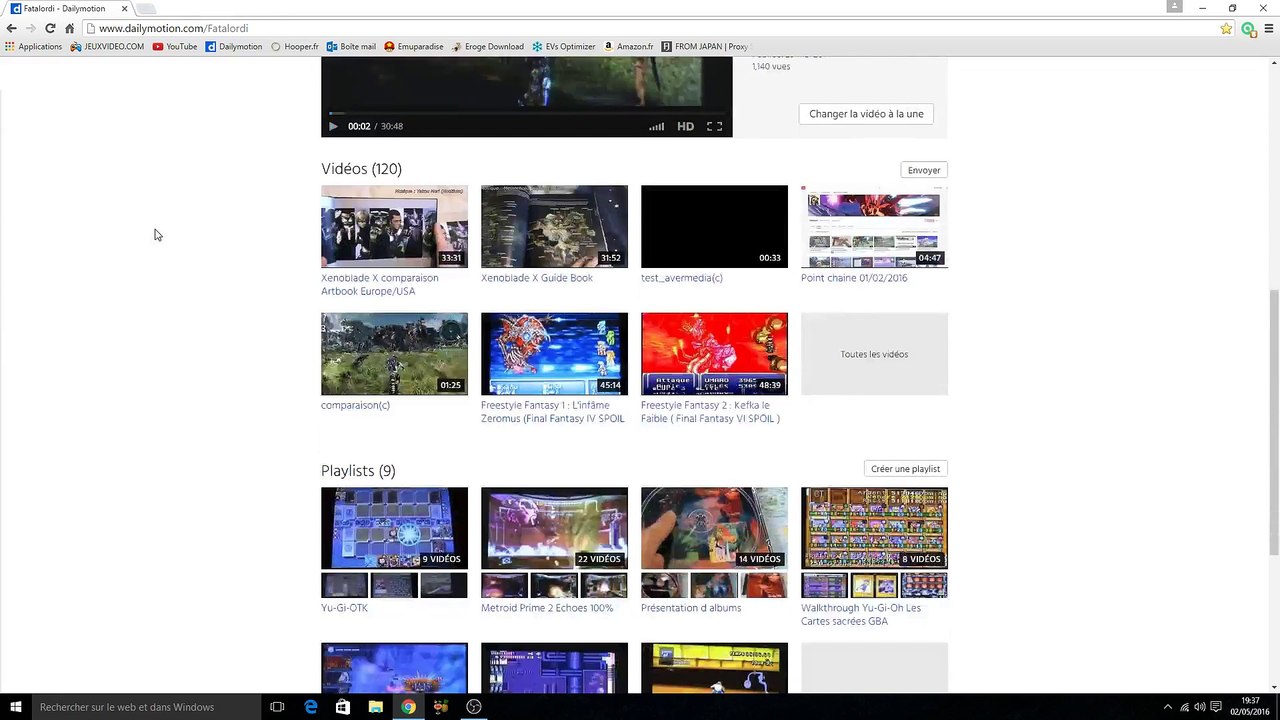Click the green extension icon
Screen dimensions: 1280x720
(x=1248, y=29)
